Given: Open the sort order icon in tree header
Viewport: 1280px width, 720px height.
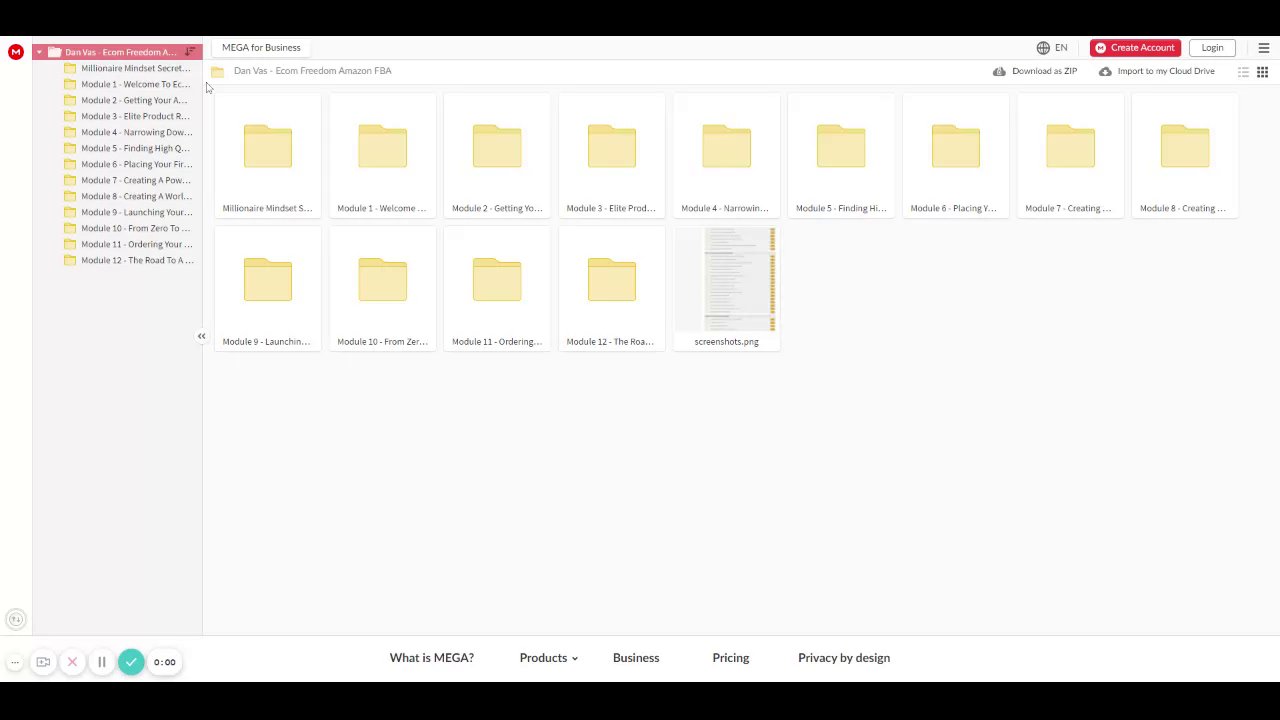Looking at the screenshot, I should [190, 52].
